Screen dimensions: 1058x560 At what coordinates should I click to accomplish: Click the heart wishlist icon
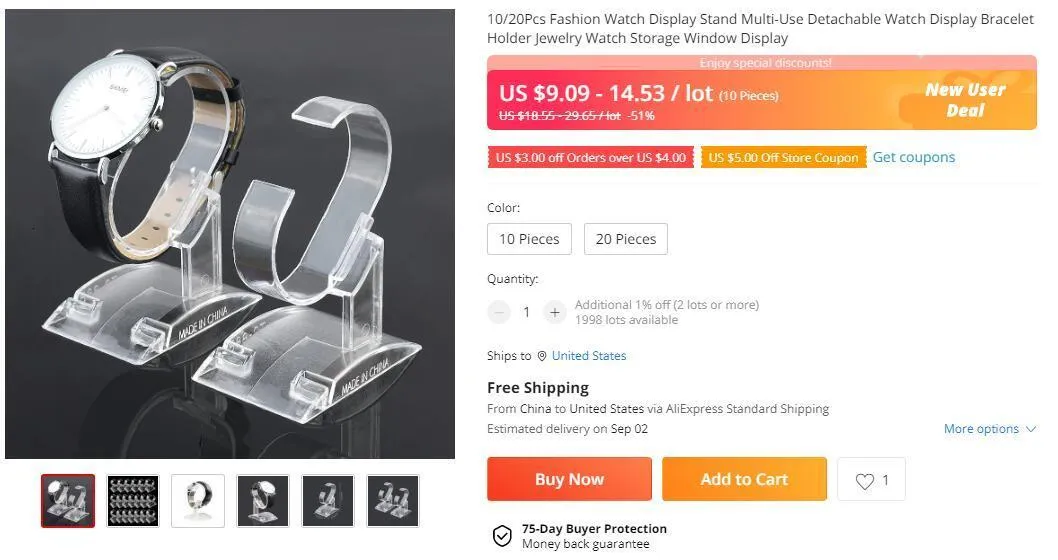coord(864,480)
